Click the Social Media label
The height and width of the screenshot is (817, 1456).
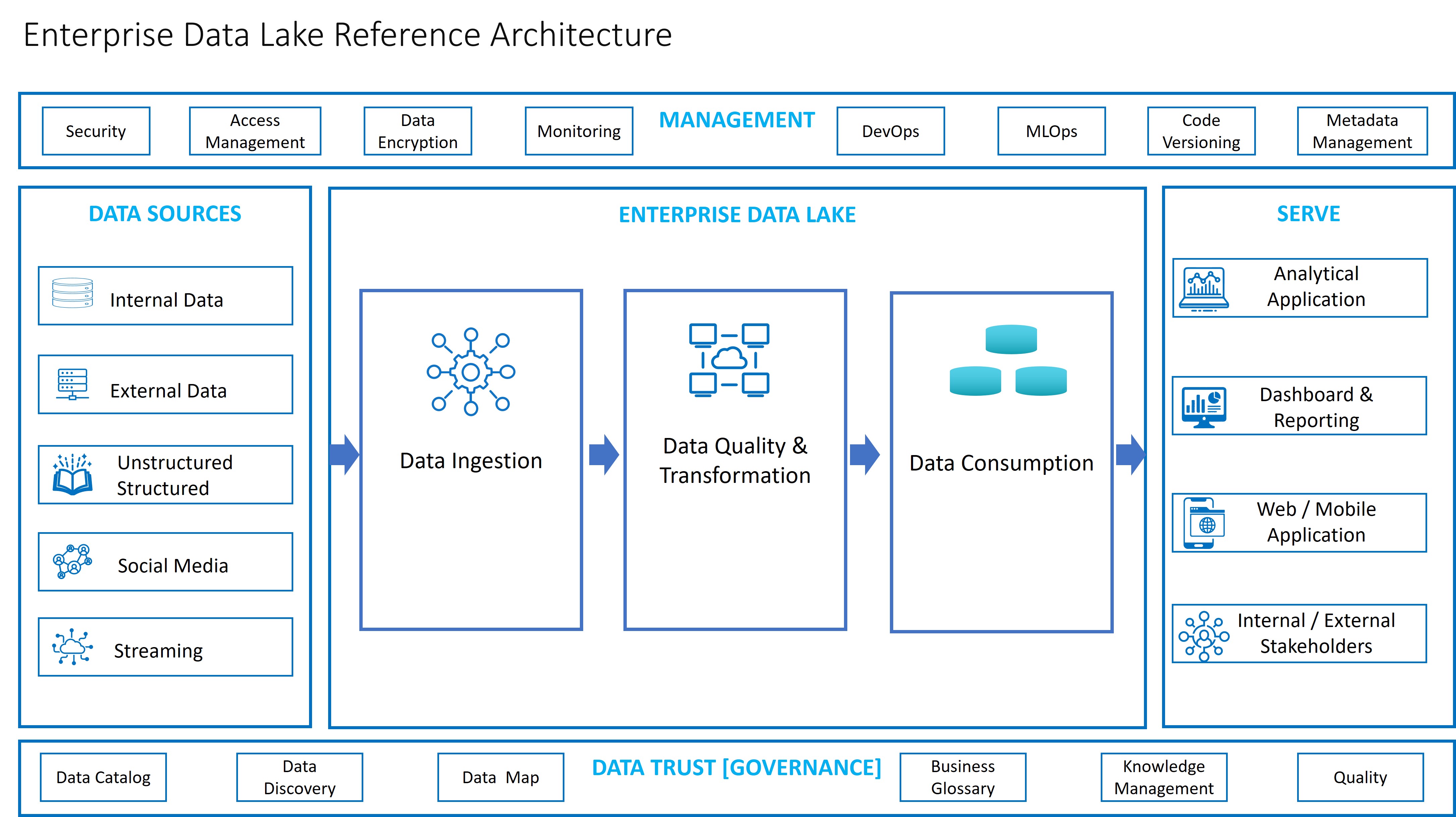pos(173,566)
